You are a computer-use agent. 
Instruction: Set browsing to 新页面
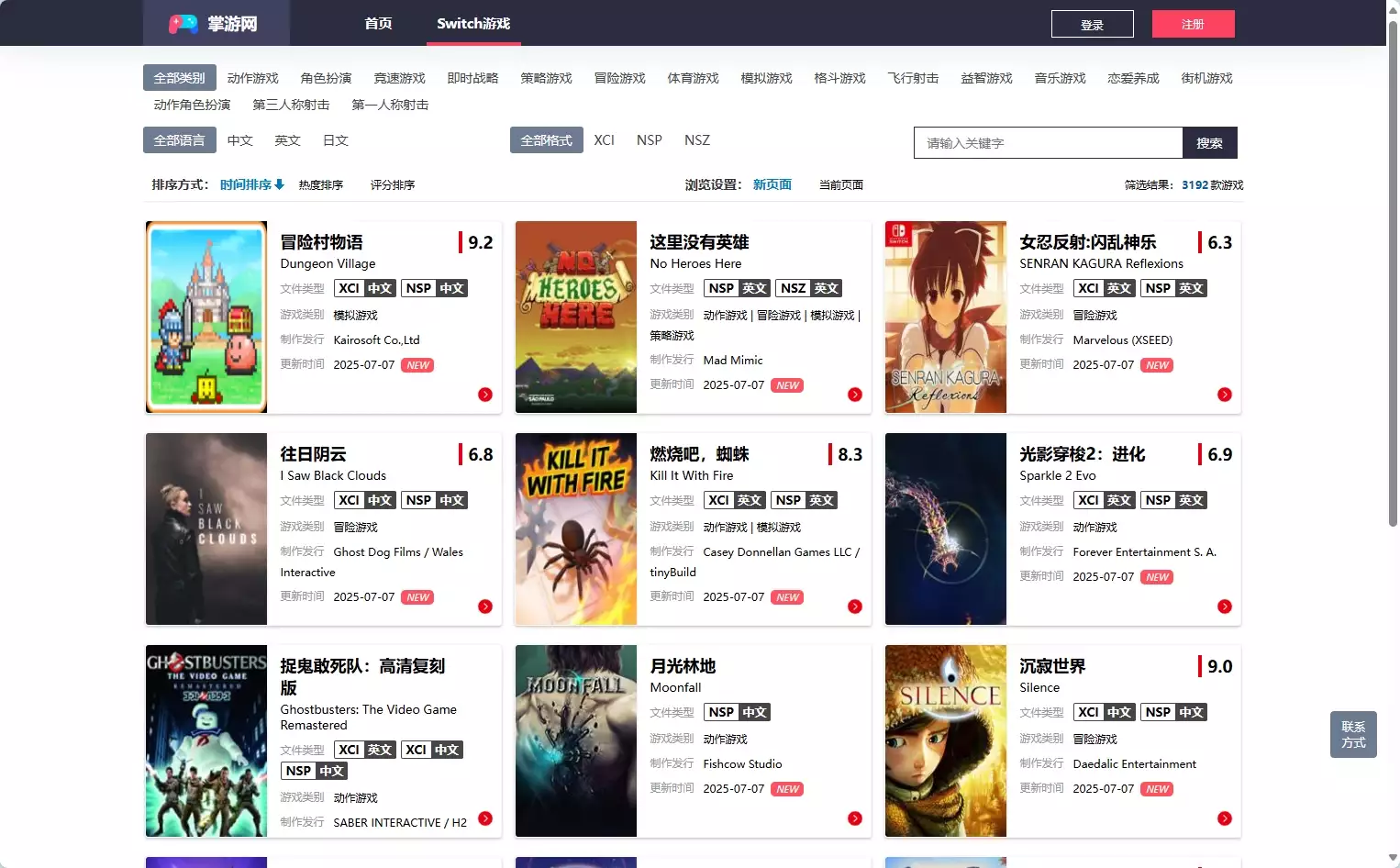pos(772,184)
